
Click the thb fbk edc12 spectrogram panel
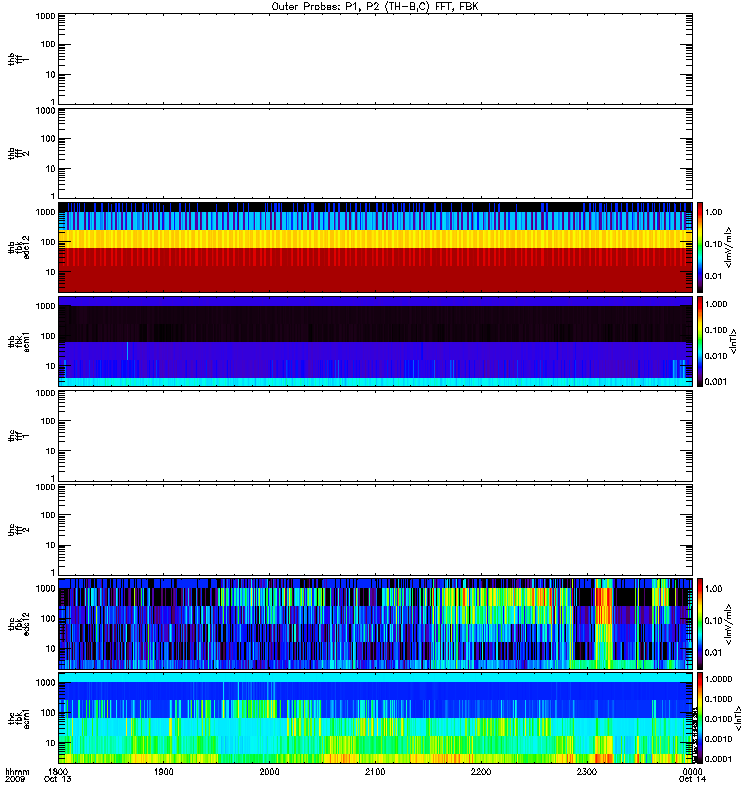click(375, 247)
